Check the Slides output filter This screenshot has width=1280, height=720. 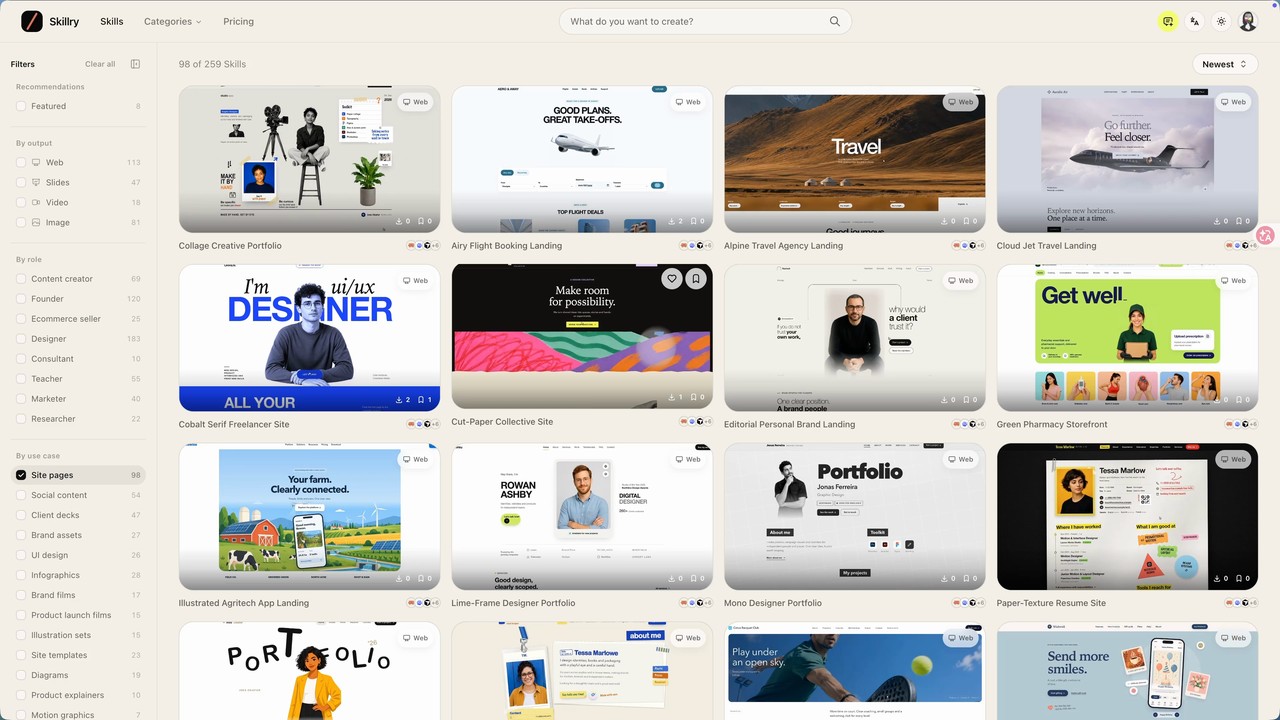click(x=21, y=182)
